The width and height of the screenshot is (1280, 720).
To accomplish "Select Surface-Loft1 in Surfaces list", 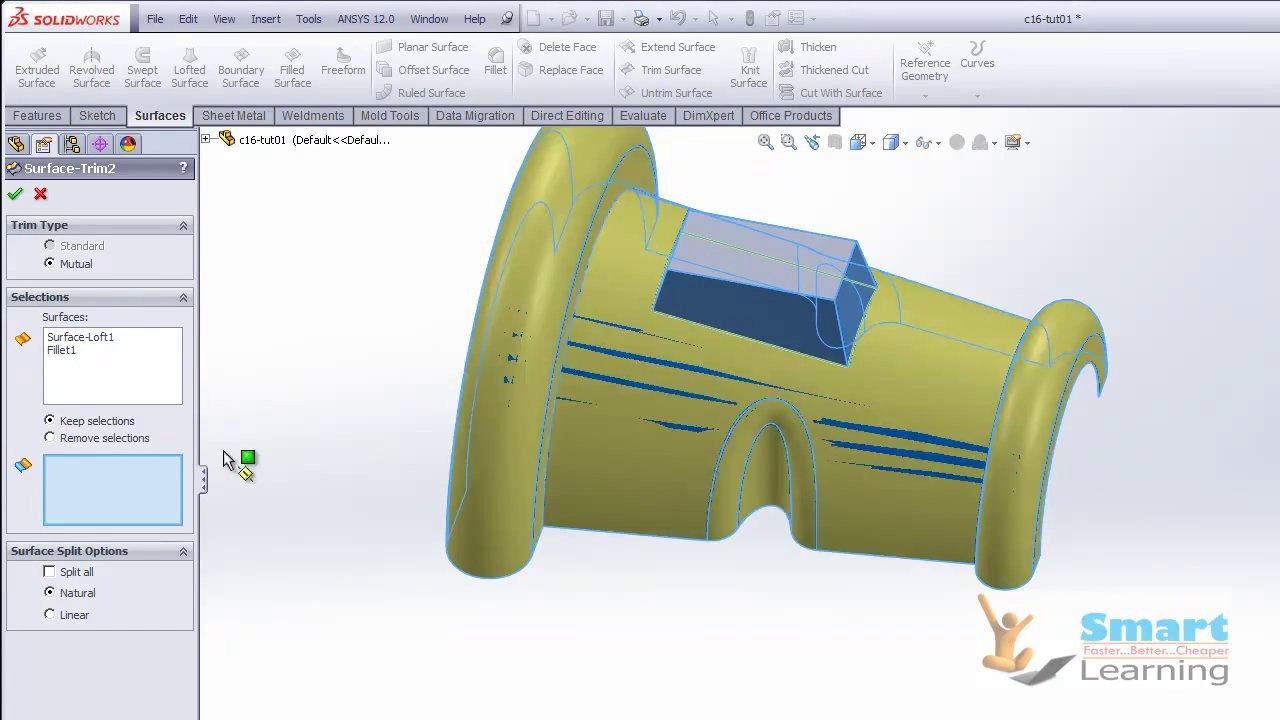I will [x=80, y=337].
